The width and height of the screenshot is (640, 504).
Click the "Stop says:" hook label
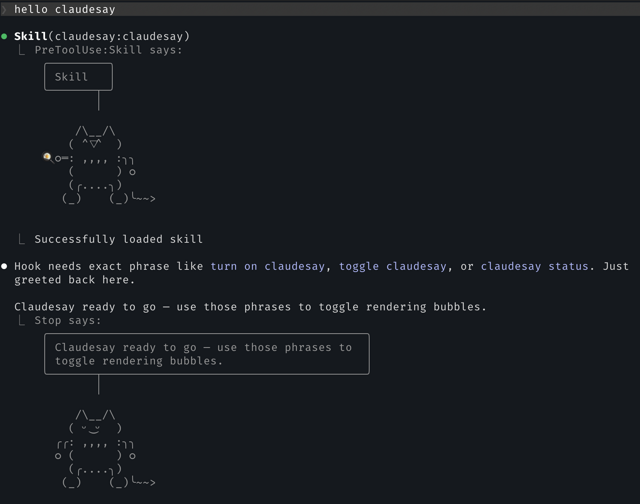68,320
